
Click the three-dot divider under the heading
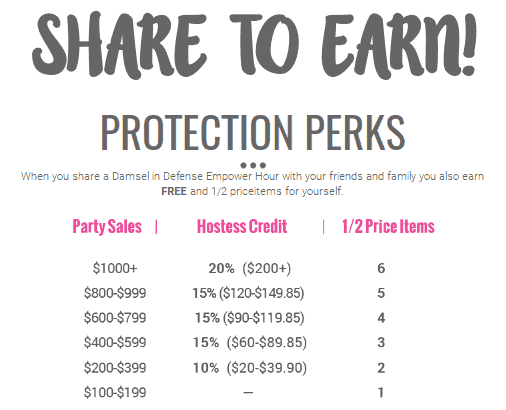tap(253, 165)
